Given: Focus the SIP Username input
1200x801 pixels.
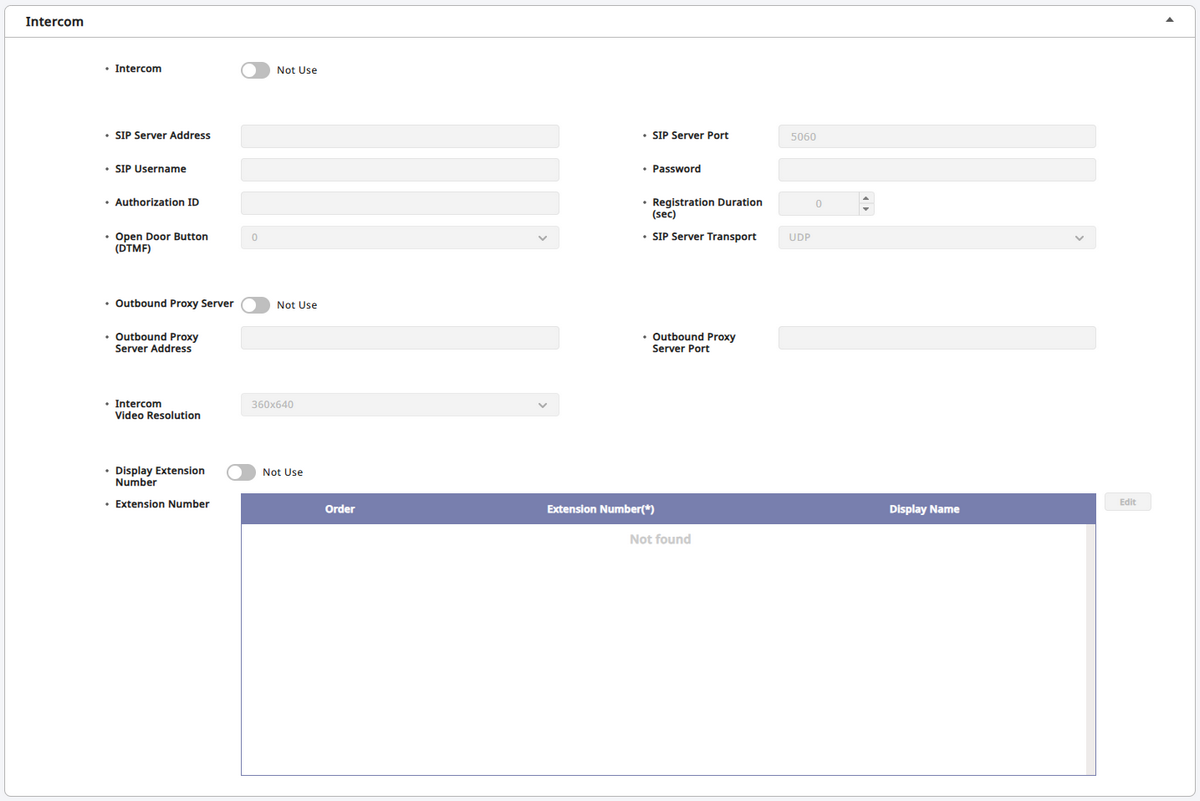Looking at the screenshot, I should pos(400,170).
